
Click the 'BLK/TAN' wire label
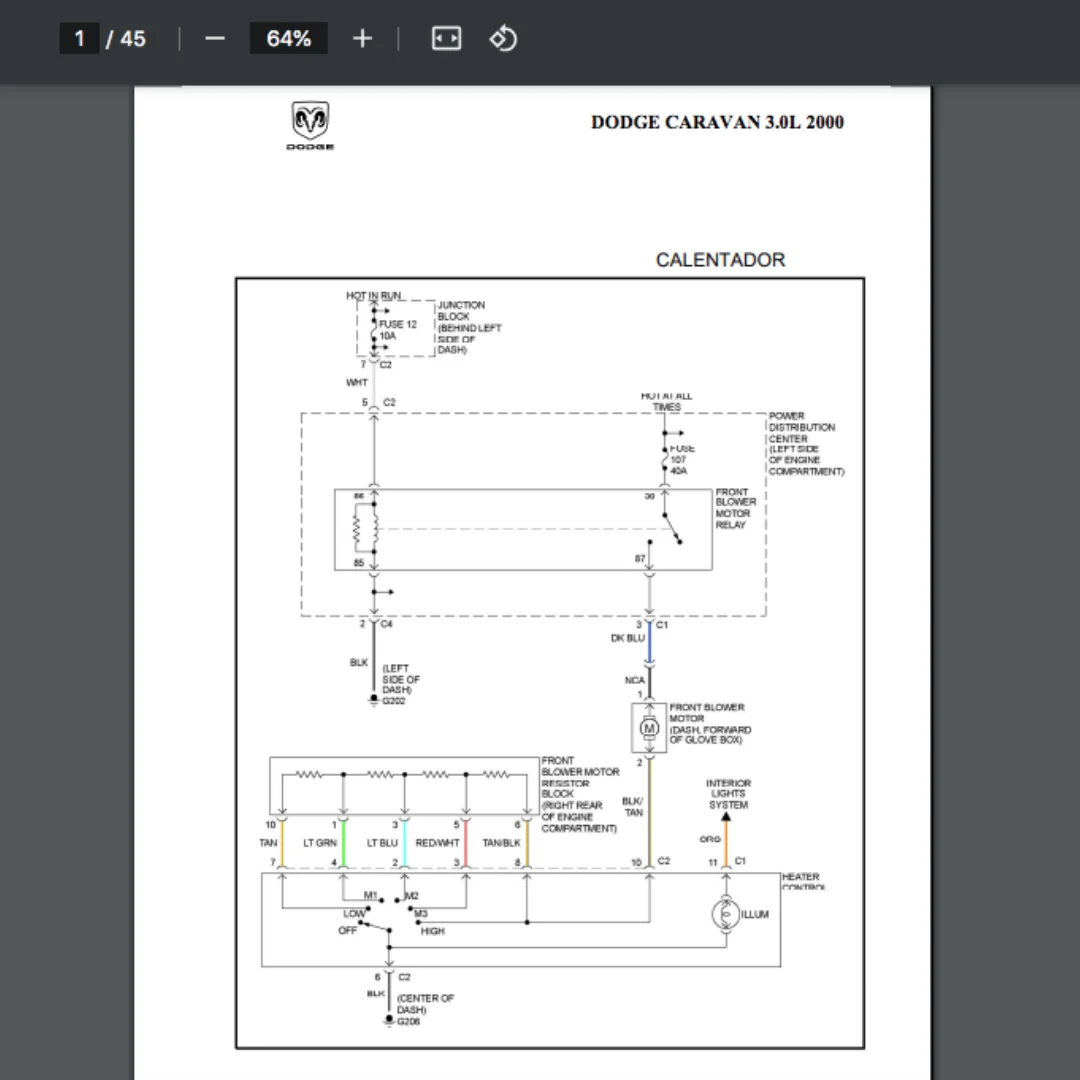633,807
